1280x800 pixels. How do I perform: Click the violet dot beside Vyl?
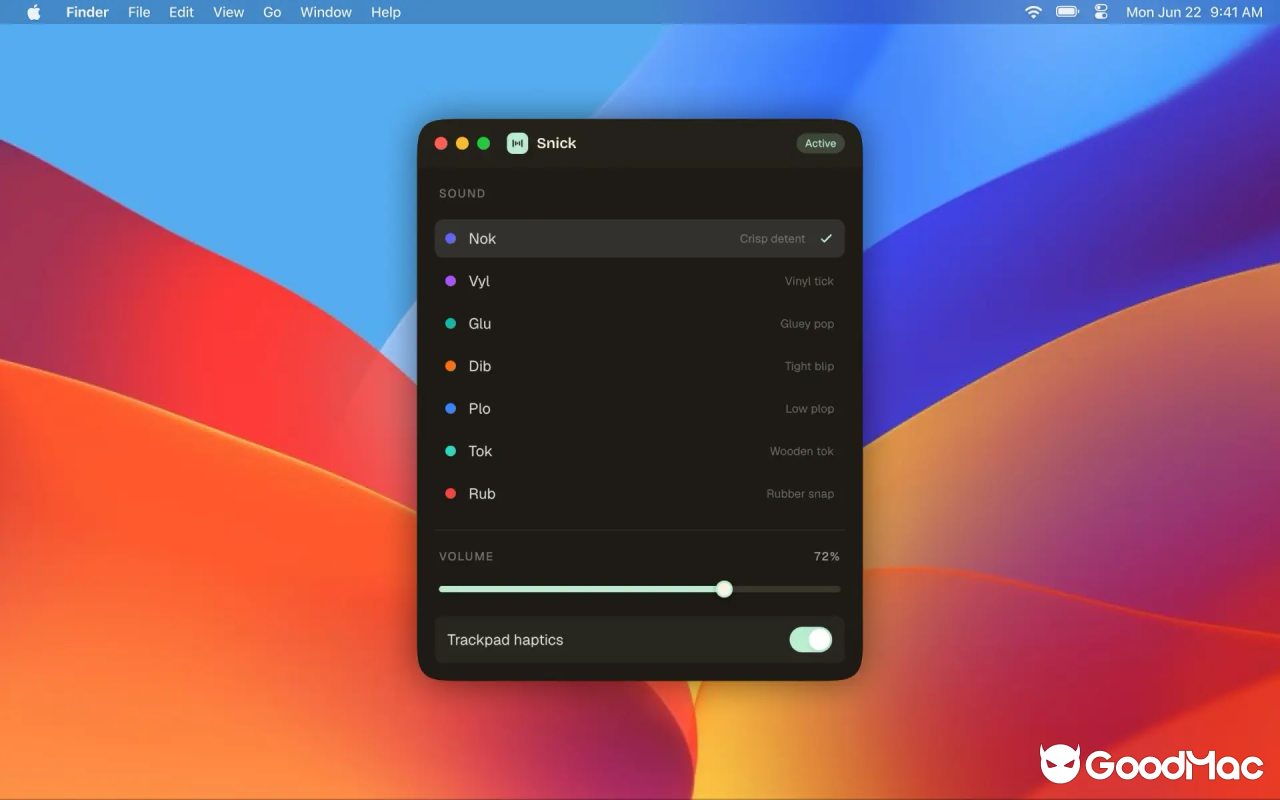451,281
